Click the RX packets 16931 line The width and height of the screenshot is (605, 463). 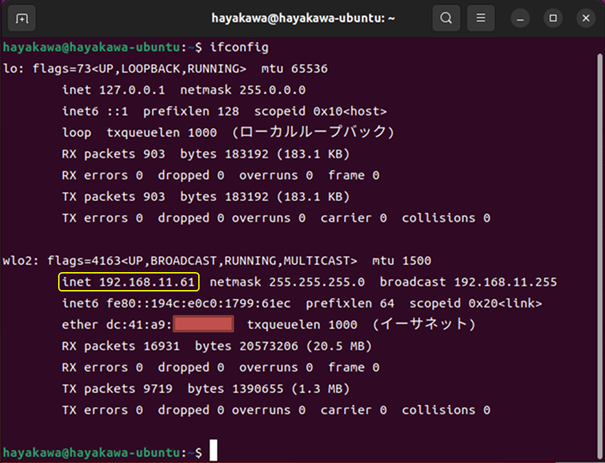[x=200, y=346]
